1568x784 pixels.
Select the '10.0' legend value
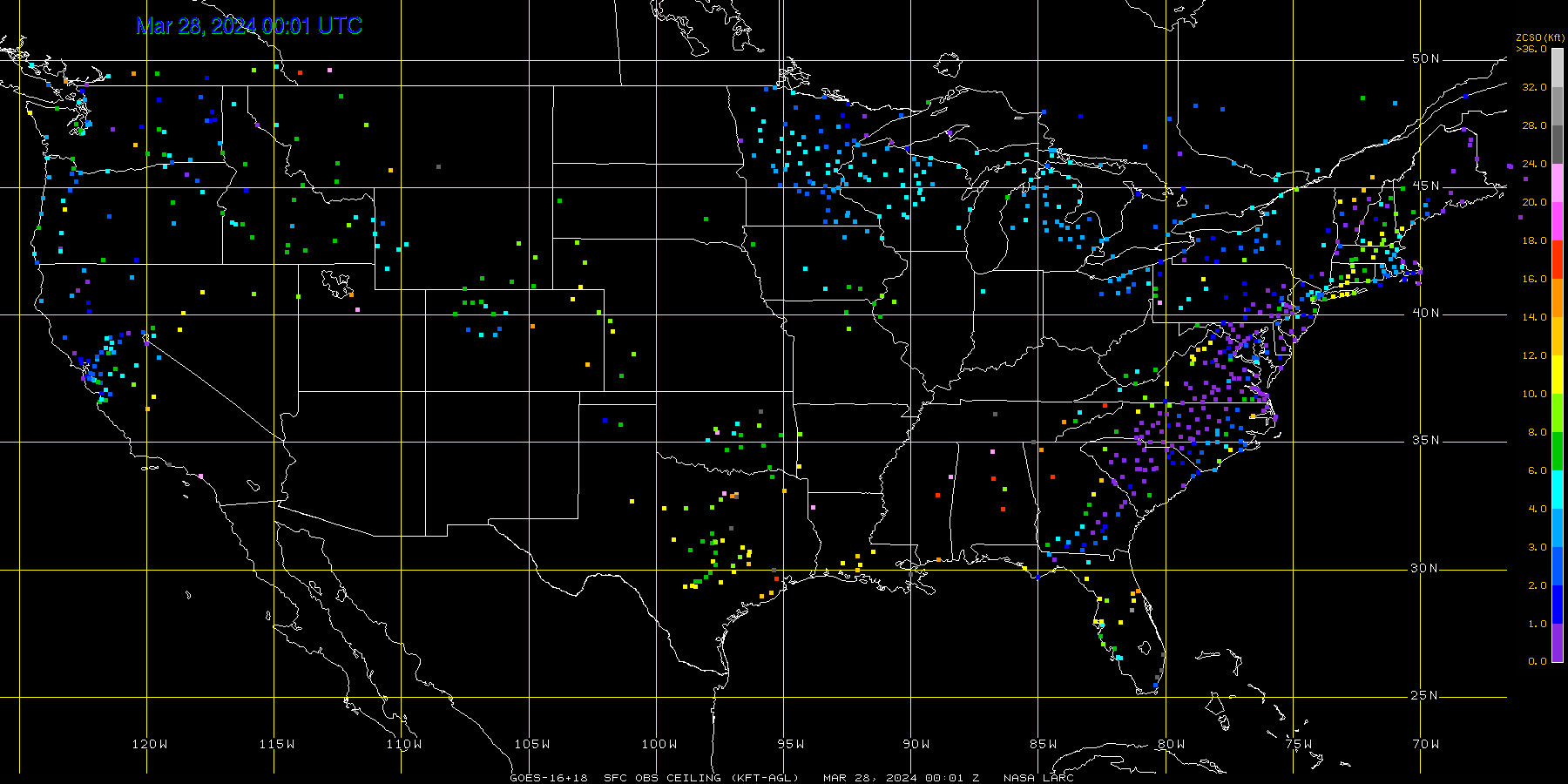(1534, 394)
